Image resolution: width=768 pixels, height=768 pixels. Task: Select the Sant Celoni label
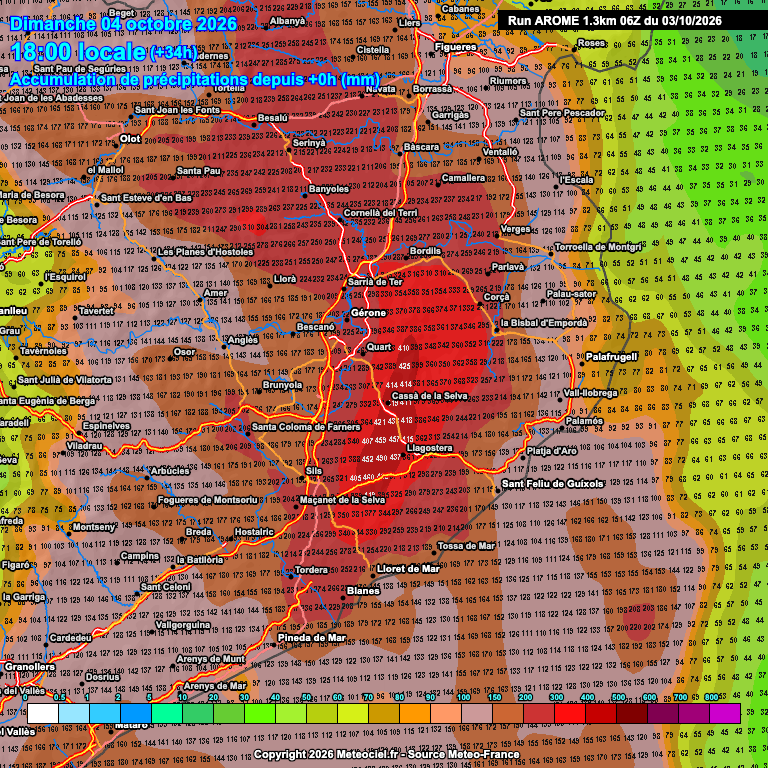[x=166, y=587]
